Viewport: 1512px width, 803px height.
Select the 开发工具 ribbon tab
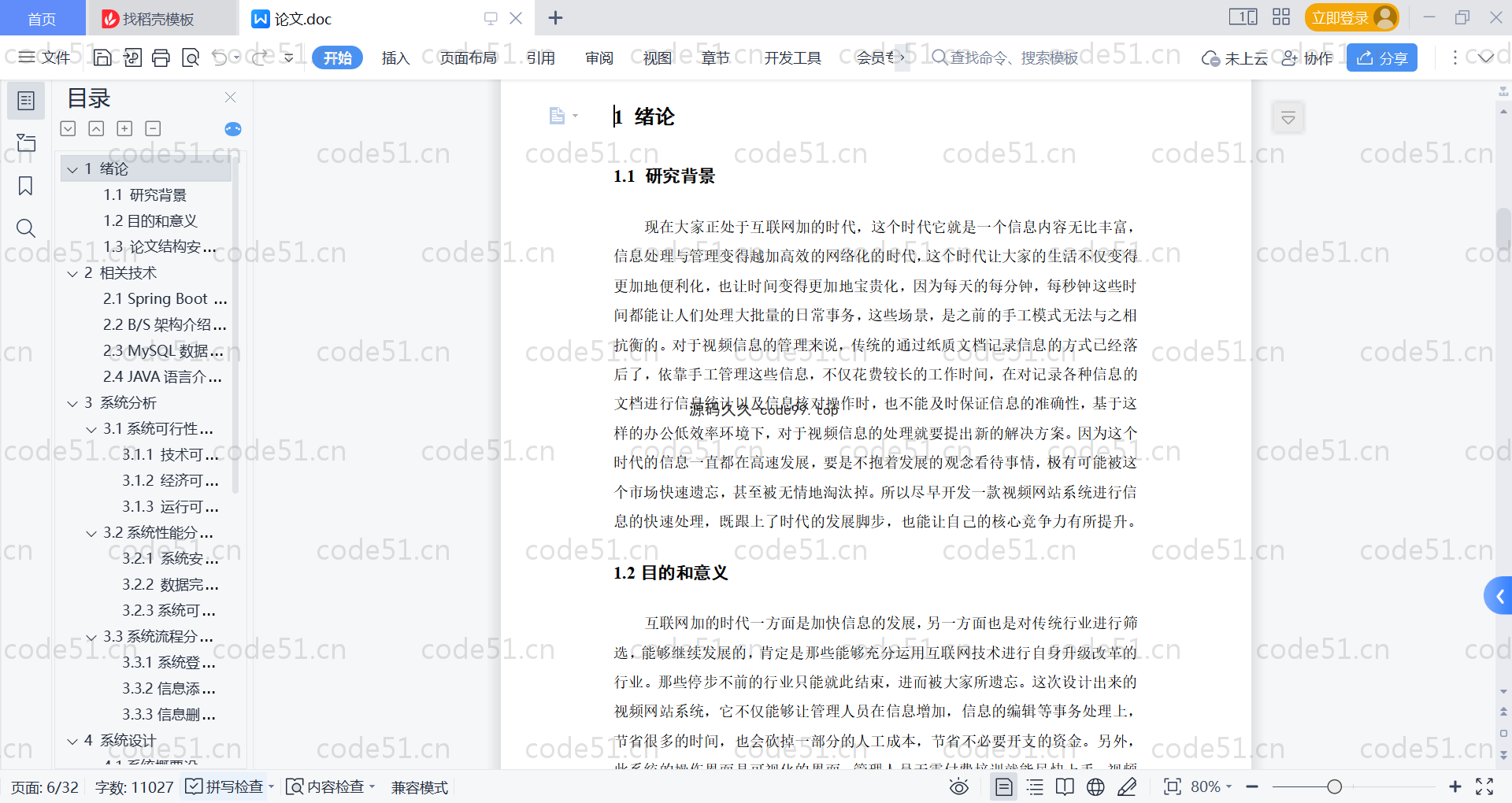(x=792, y=57)
